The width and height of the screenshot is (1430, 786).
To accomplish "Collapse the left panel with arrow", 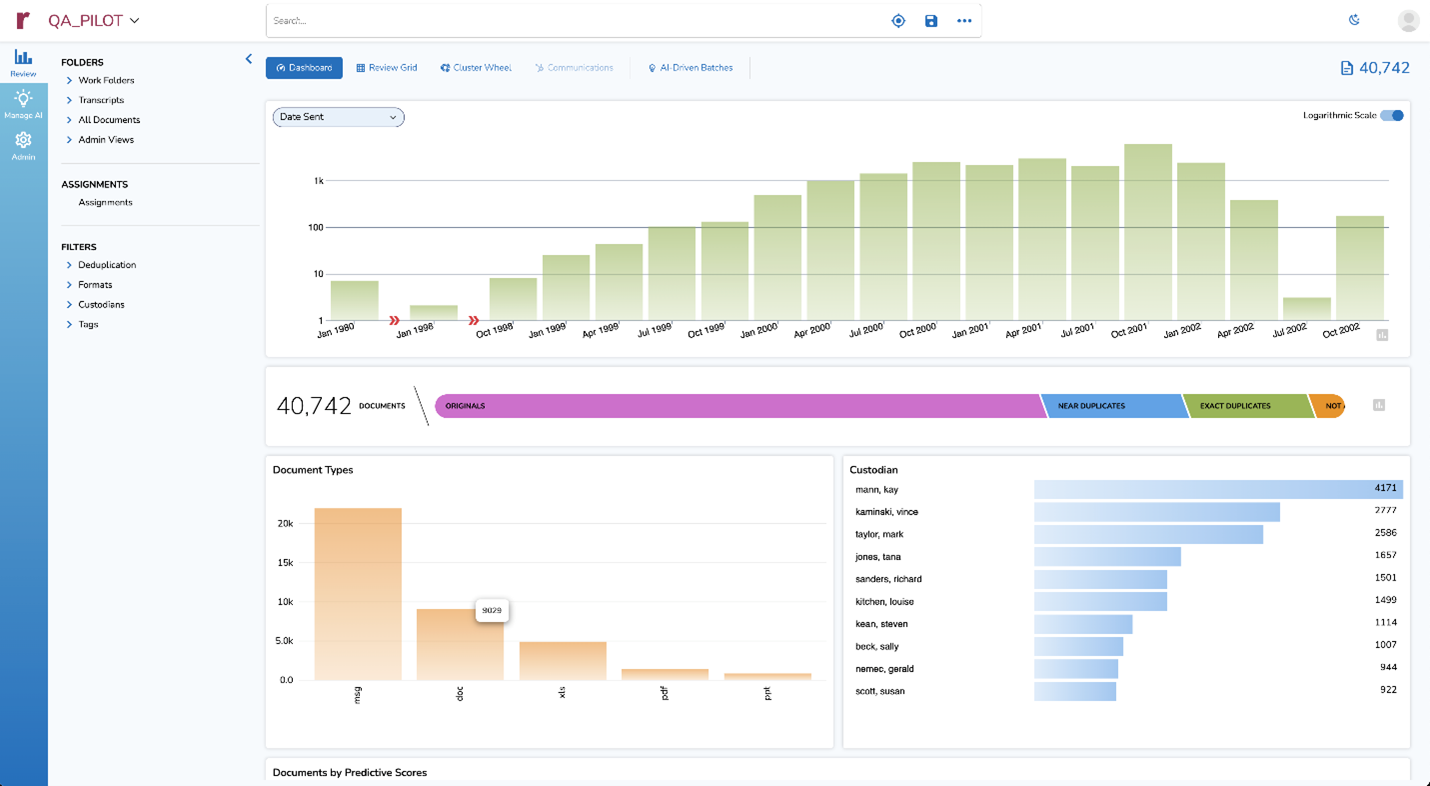I will [249, 59].
